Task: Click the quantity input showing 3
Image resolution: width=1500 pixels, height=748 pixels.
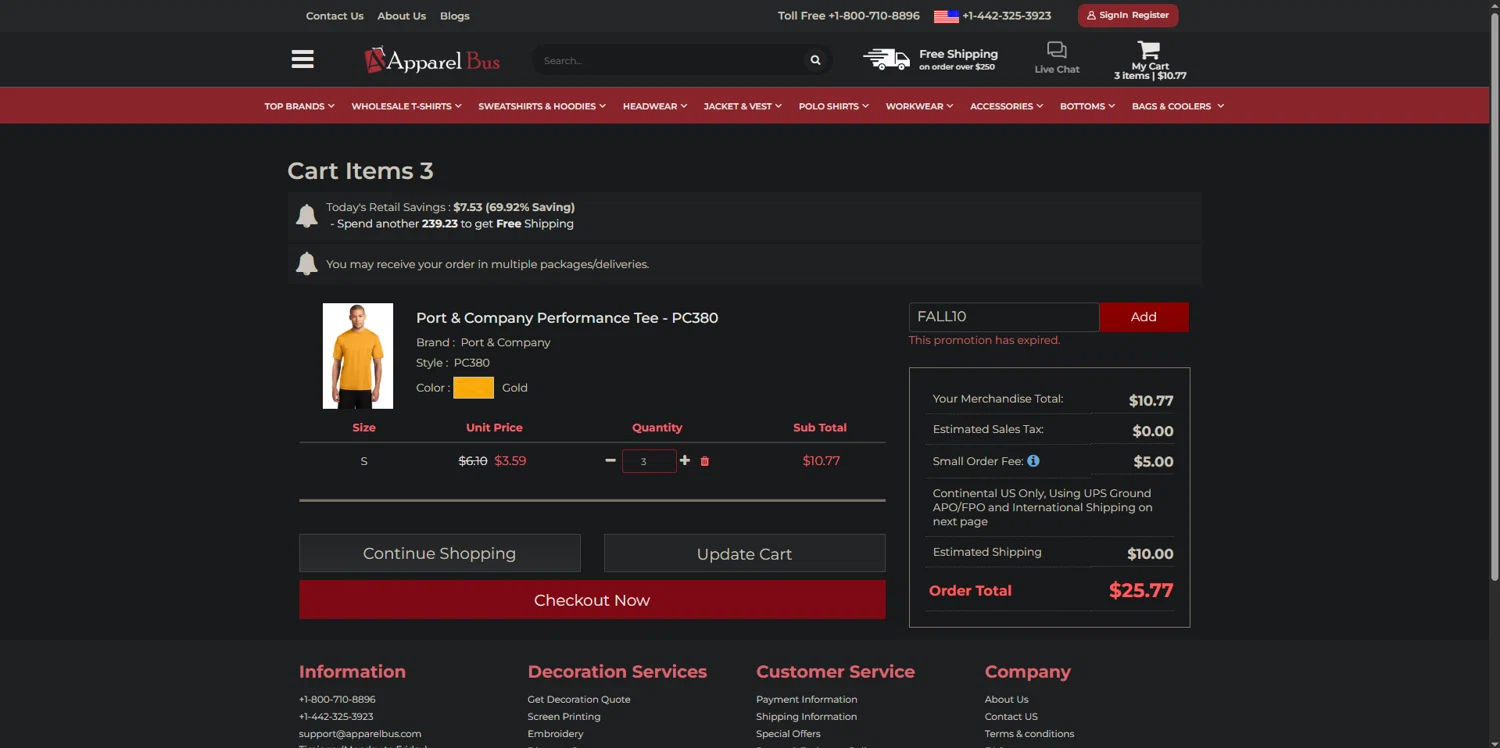Action: tap(649, 461)
